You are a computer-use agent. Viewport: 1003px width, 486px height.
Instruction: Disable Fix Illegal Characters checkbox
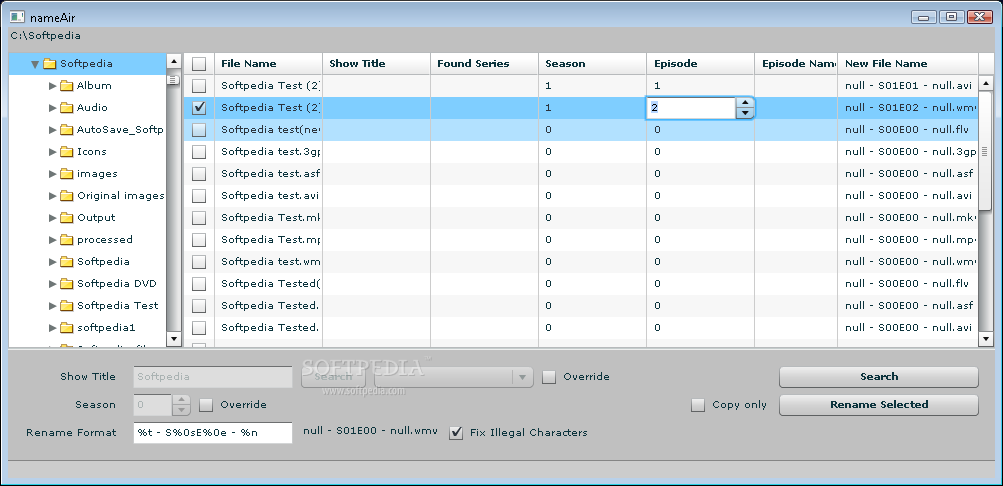456,433
